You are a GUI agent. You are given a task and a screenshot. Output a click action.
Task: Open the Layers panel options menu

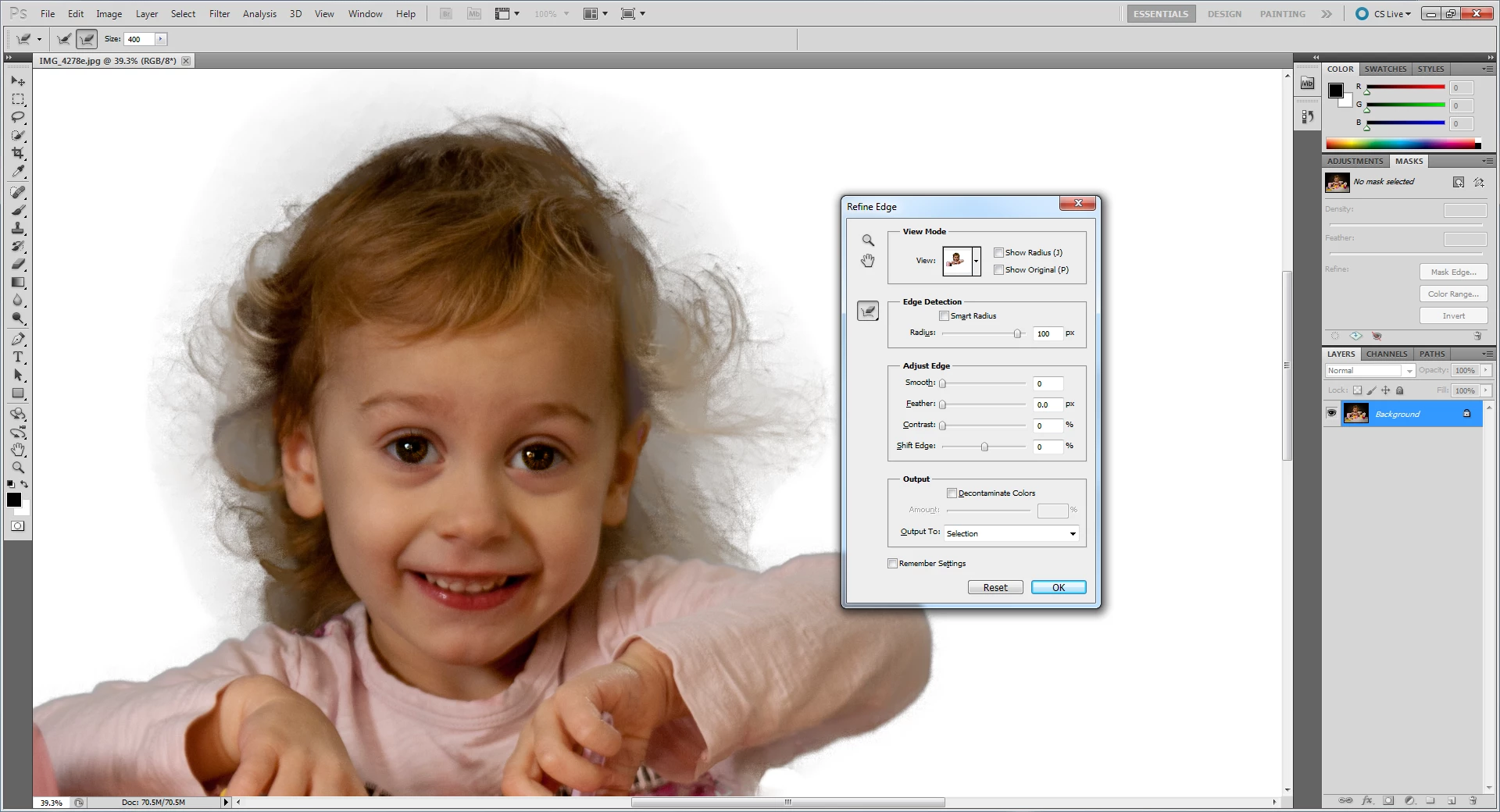(1487, 354)
